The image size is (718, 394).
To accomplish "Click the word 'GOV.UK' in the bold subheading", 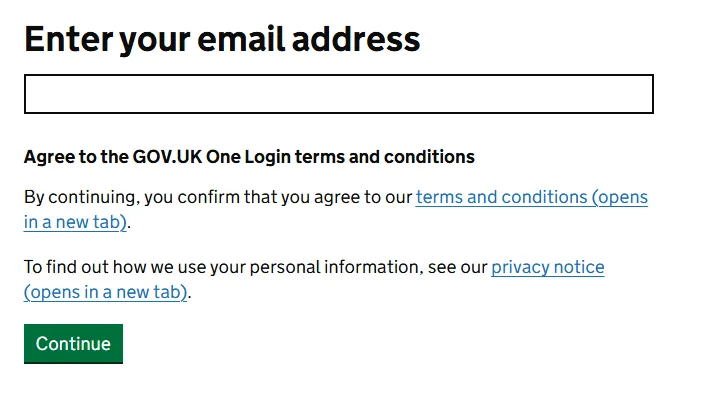I will (167, 157).
